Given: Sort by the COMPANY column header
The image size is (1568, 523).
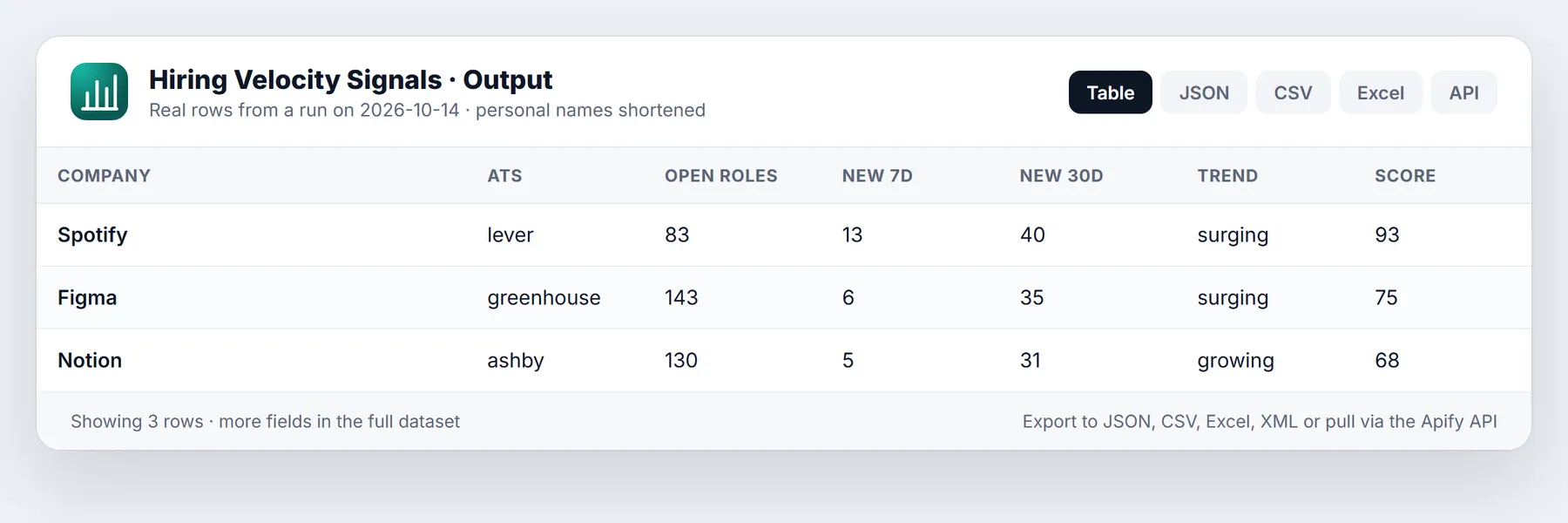Looking at the screenshot, I should [x=104, y=176].
